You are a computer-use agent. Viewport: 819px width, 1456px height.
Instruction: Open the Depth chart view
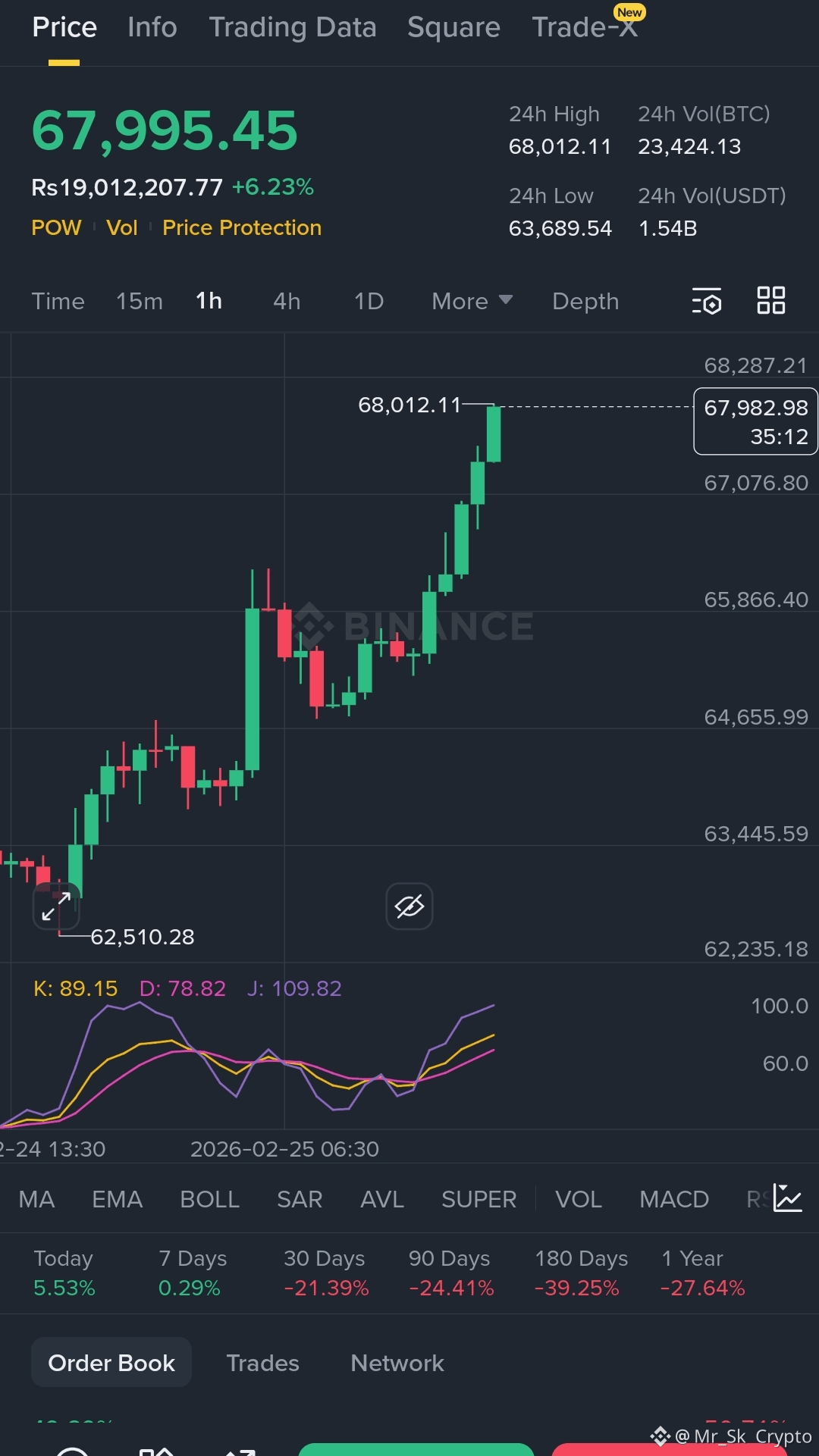(585, 301)
